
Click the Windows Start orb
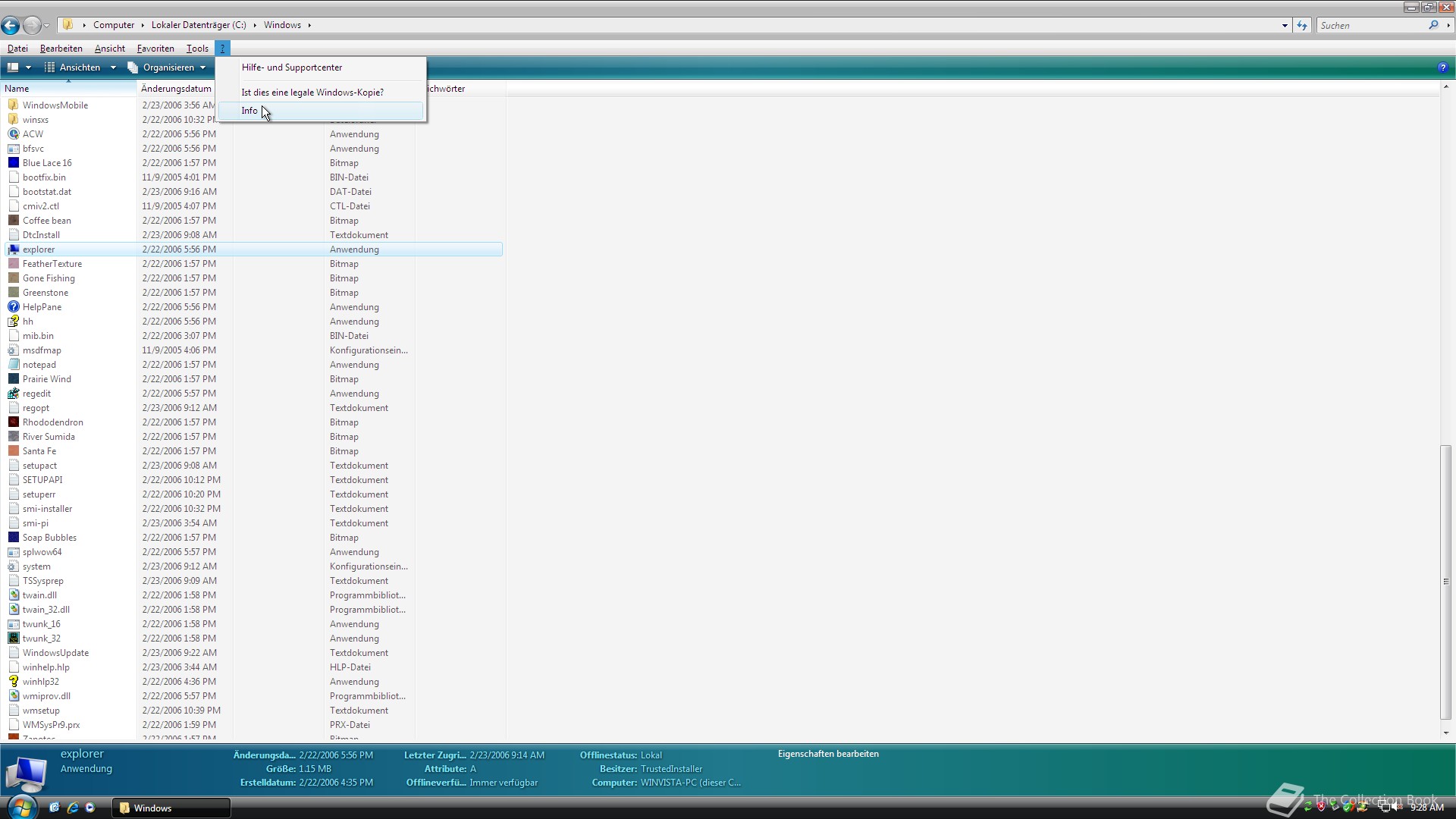coord(21,807)
